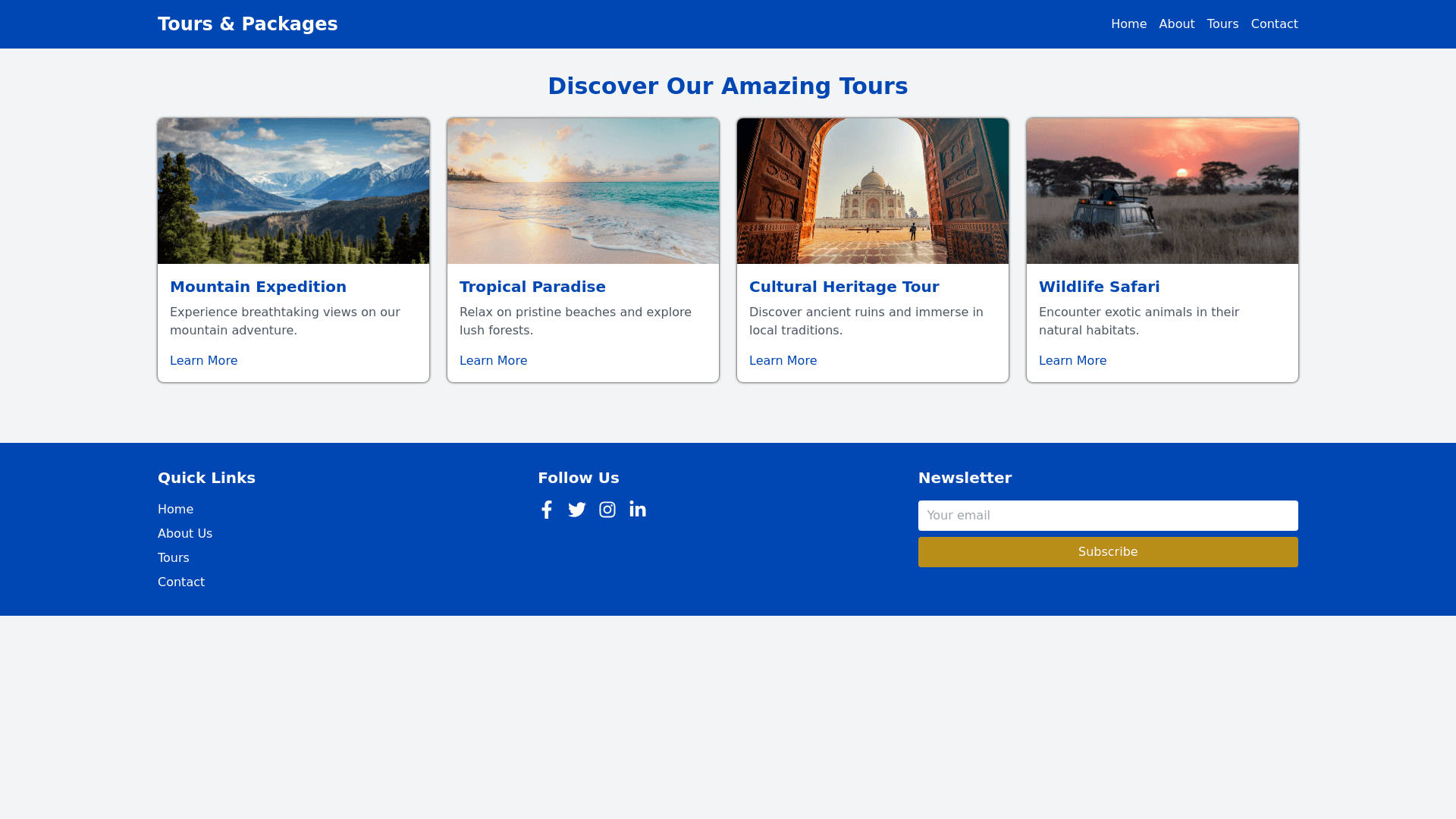
Task: Open the Instagram social icon
Action: click(x=607, y=510)
